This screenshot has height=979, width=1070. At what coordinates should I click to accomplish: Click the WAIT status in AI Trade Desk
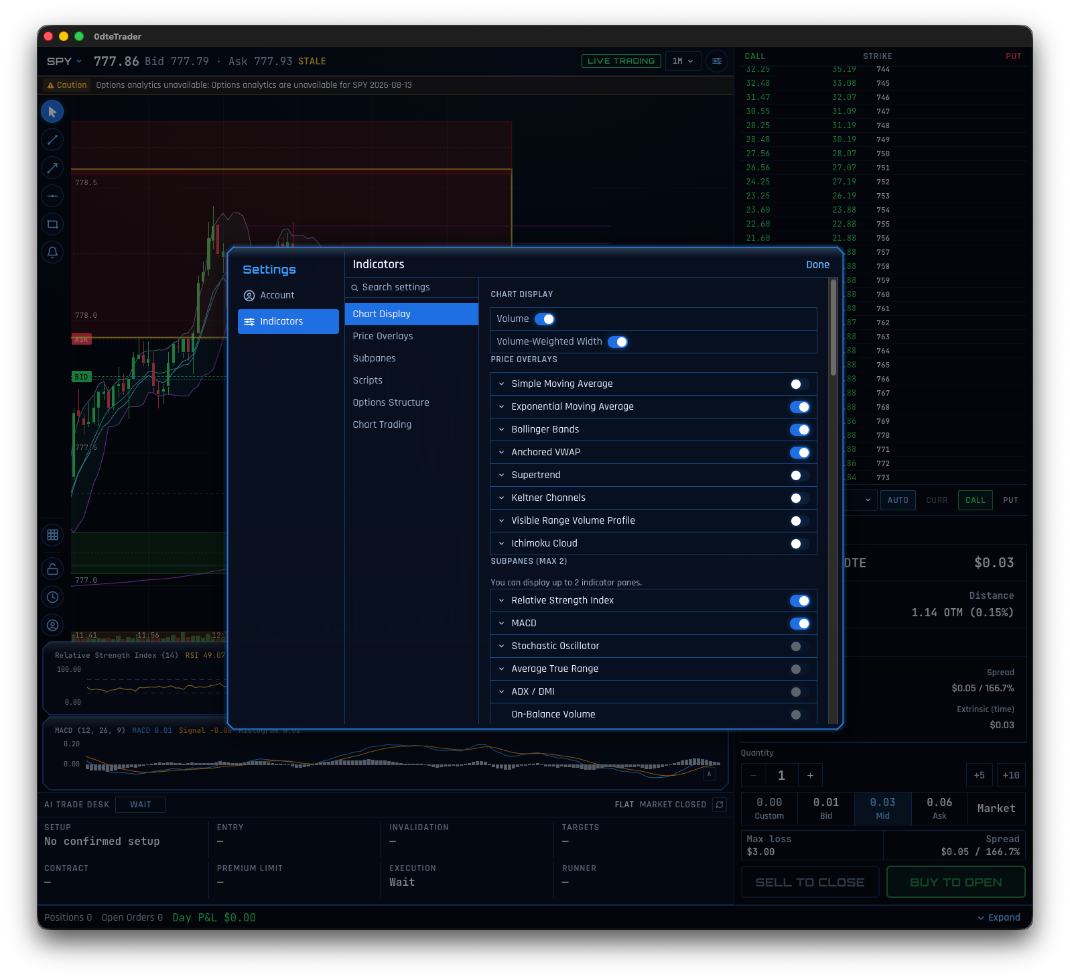click(x=141, y=804)
